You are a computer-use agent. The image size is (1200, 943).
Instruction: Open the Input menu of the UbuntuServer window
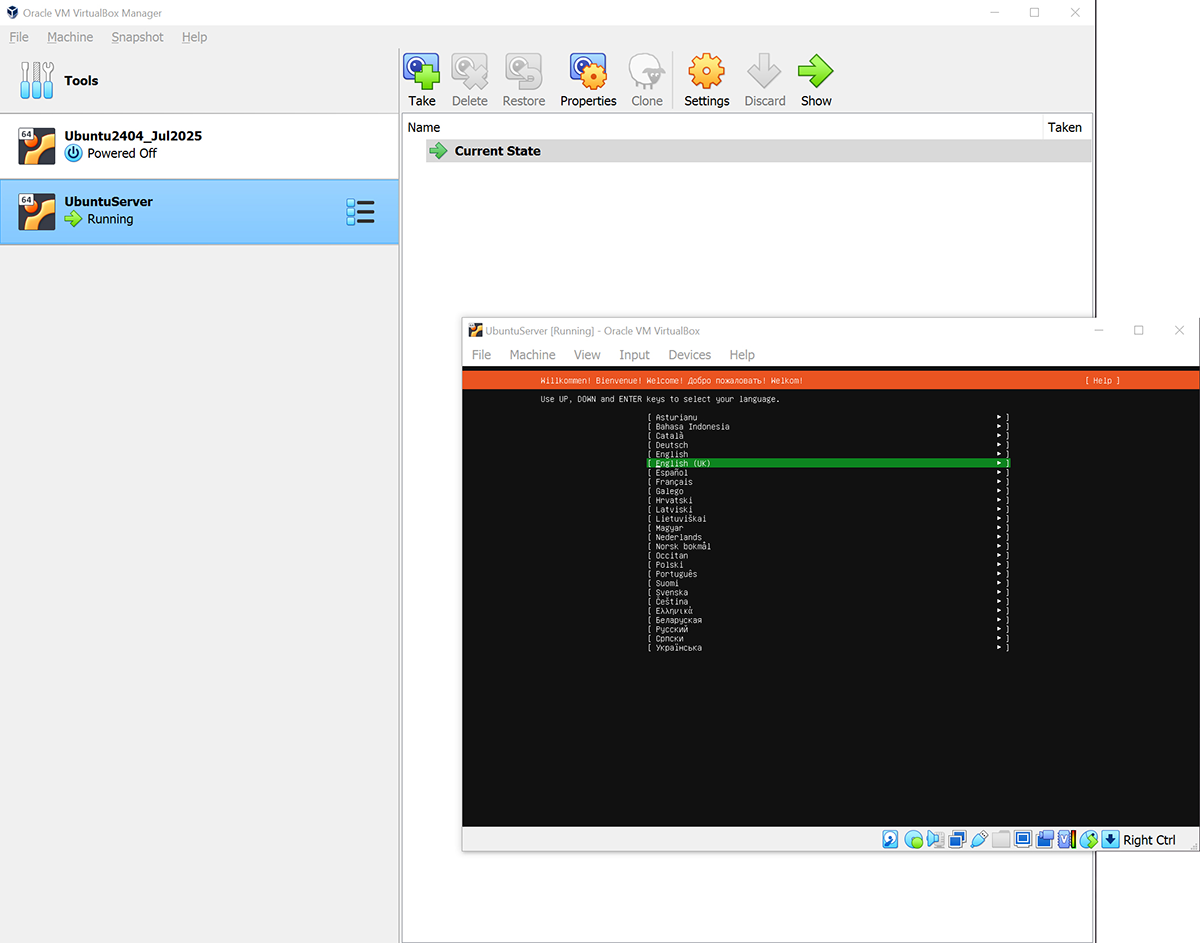(x=634, y=355)
